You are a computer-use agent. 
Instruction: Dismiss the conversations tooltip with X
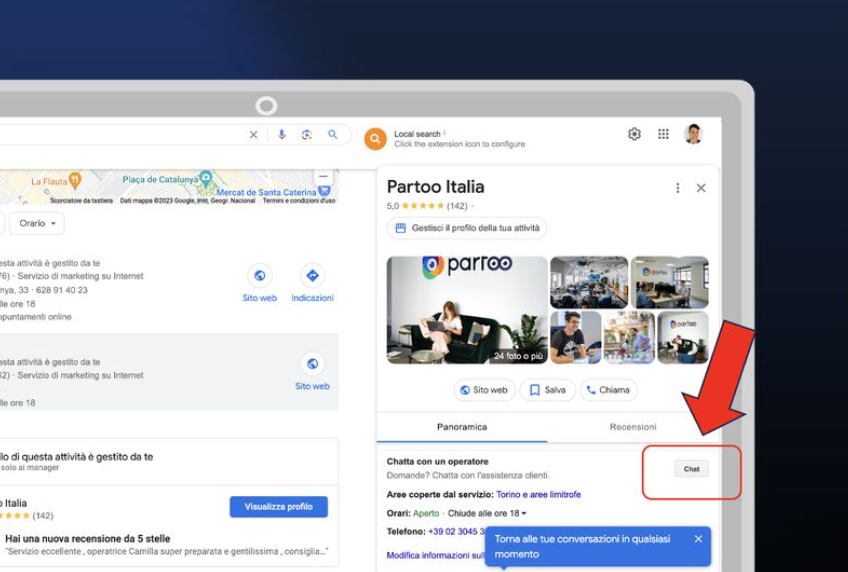click(698, 539)
